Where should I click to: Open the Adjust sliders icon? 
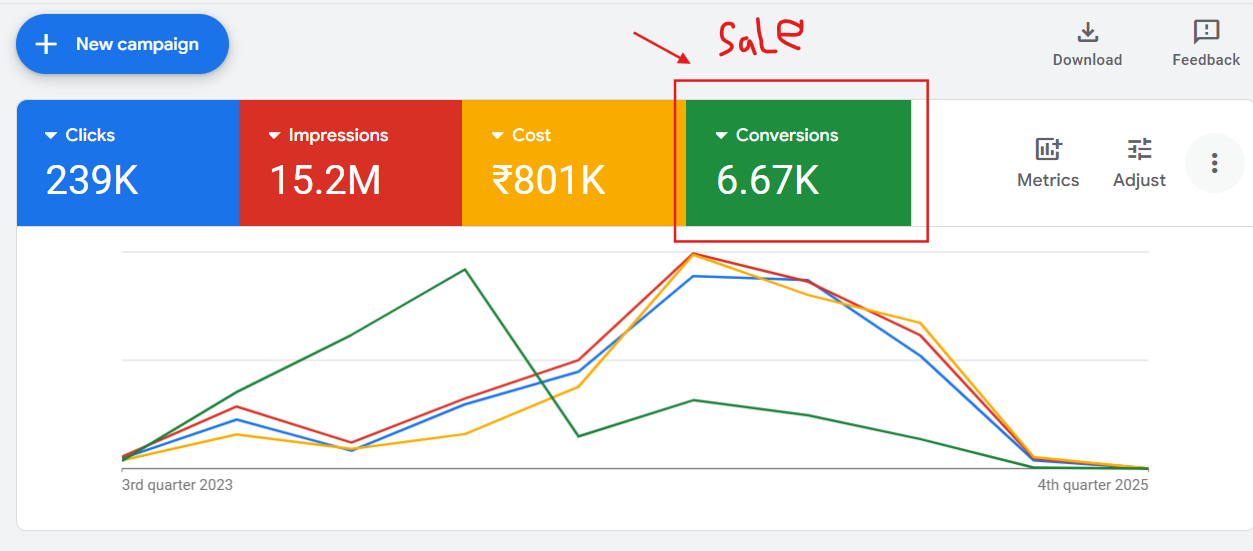click(1139, 150)
